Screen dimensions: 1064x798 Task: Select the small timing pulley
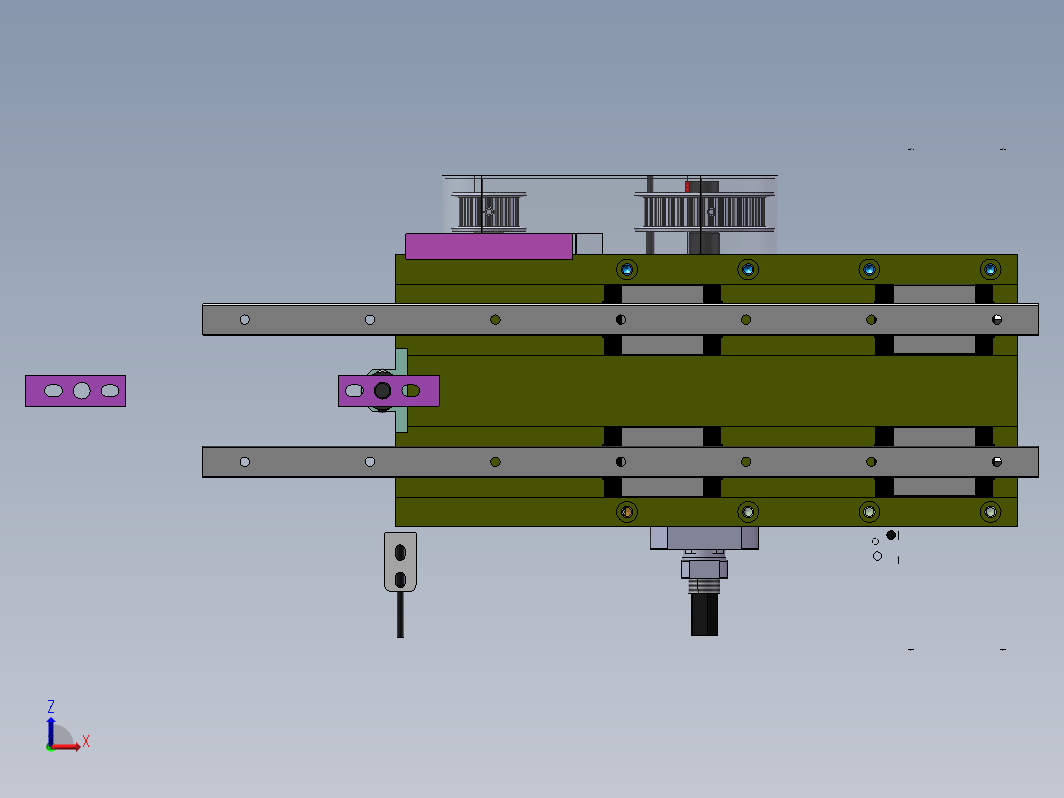click(489, 212)
